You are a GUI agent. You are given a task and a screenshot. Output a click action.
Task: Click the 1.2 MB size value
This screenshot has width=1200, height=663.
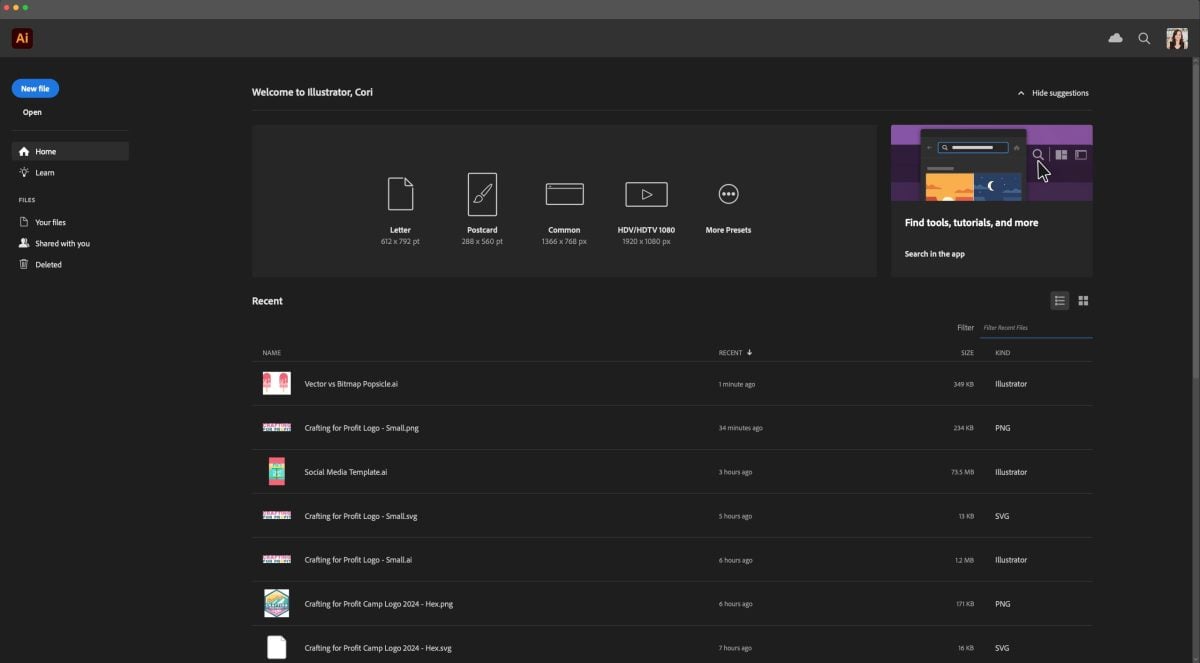[x=964, y=560]
